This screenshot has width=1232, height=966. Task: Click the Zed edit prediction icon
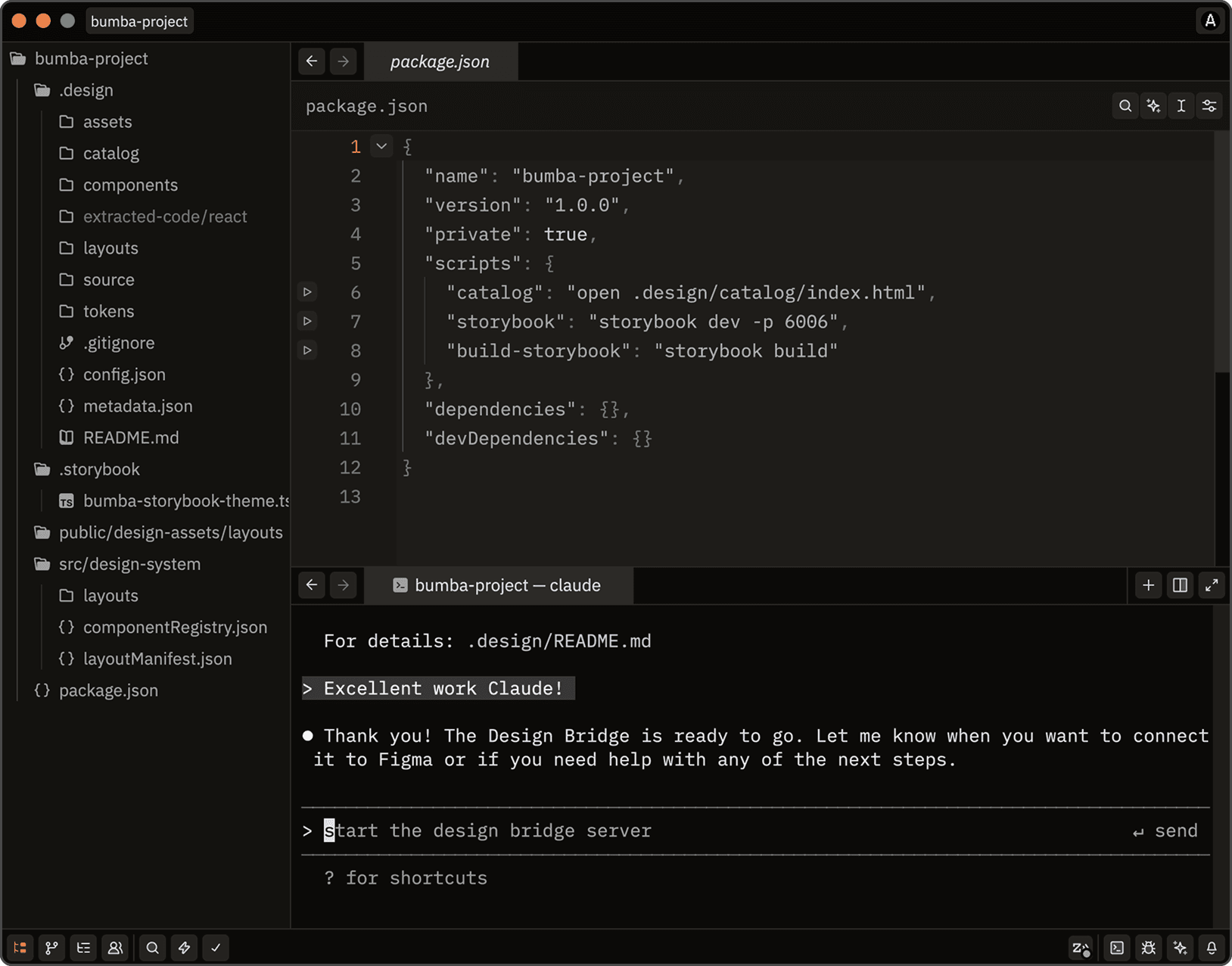[1081, 947]
